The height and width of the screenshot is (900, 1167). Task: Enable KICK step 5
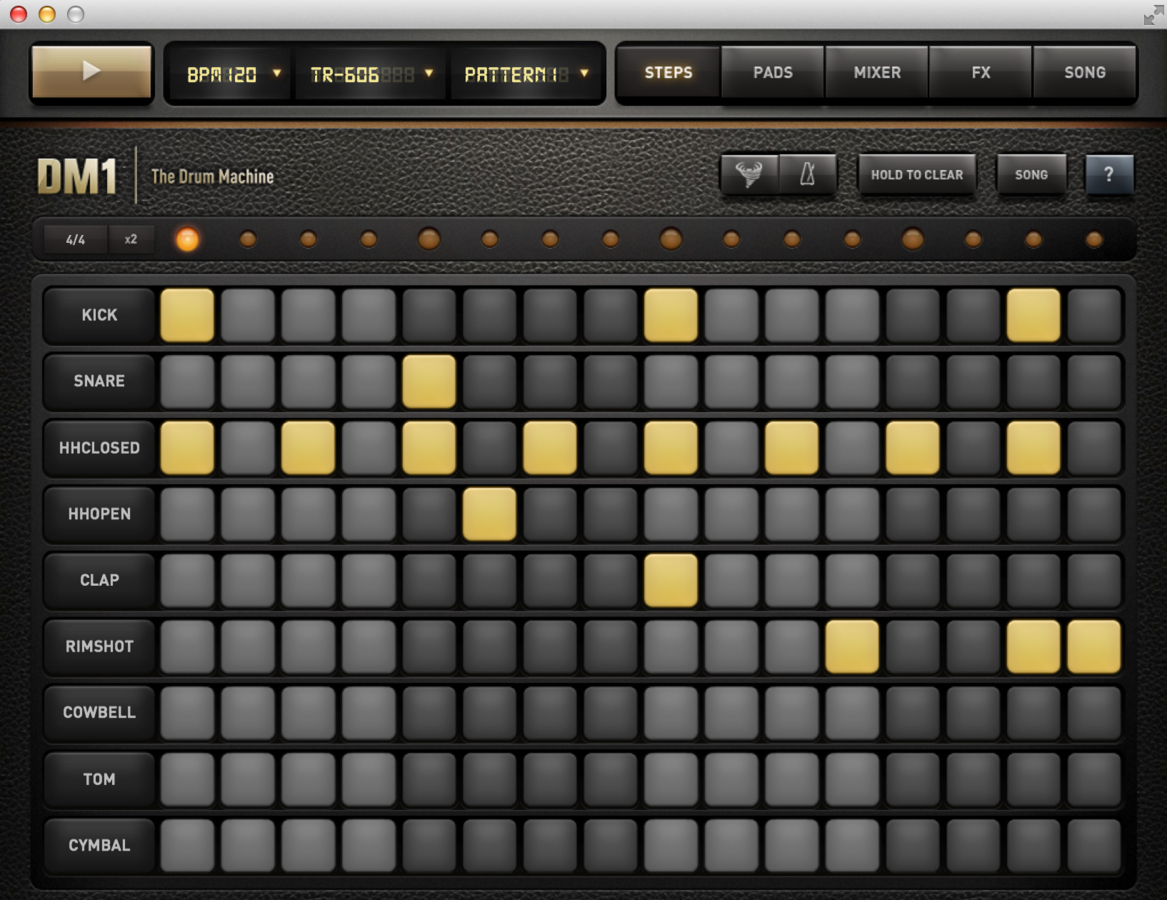[x=429, y=315]
